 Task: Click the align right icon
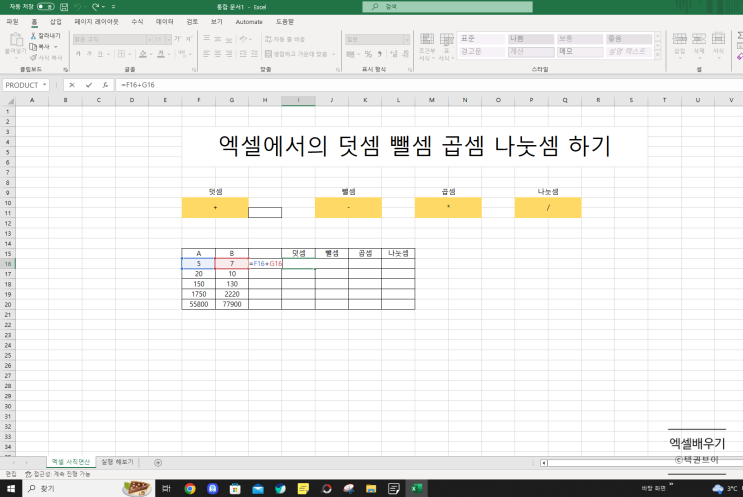pos(229,54)
